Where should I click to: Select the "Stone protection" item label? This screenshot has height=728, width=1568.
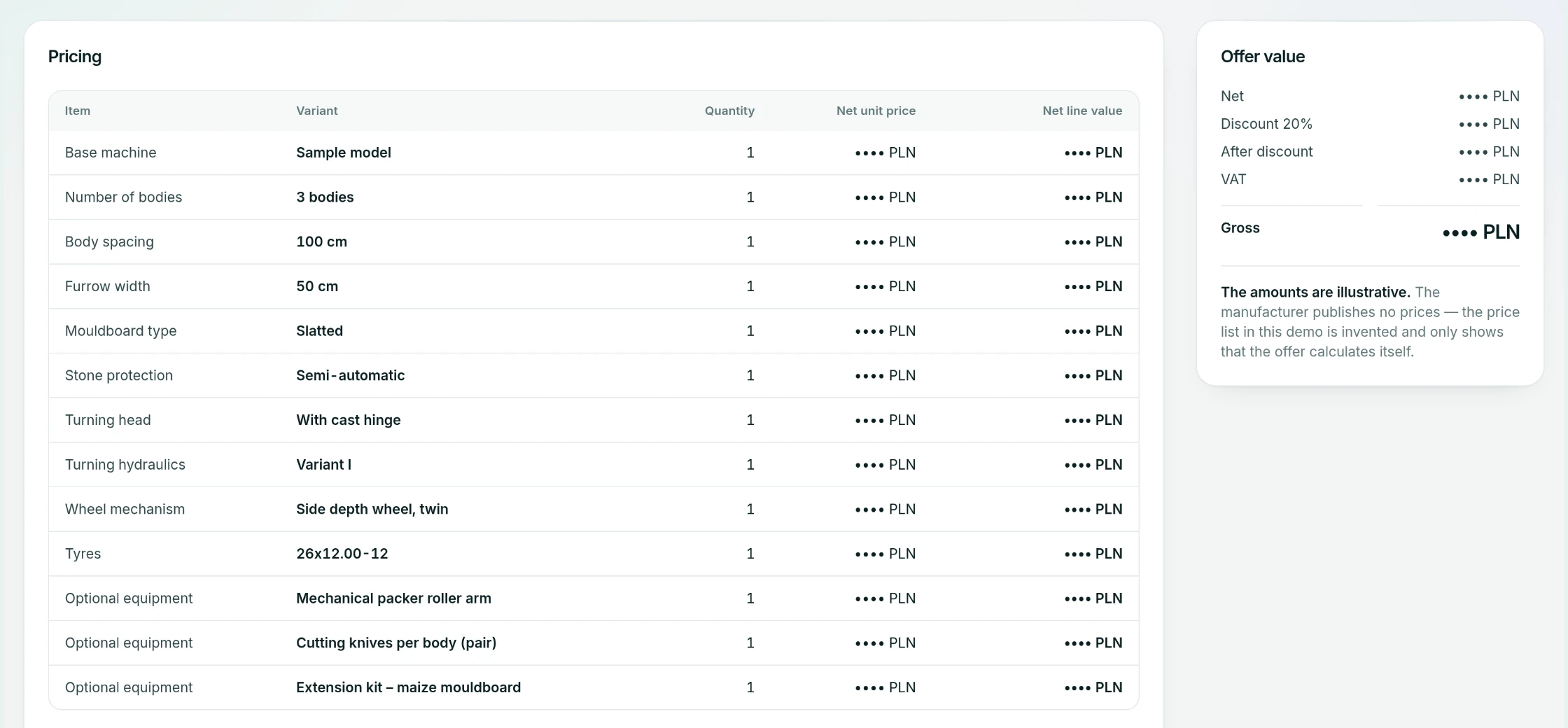tap(118, 375)
